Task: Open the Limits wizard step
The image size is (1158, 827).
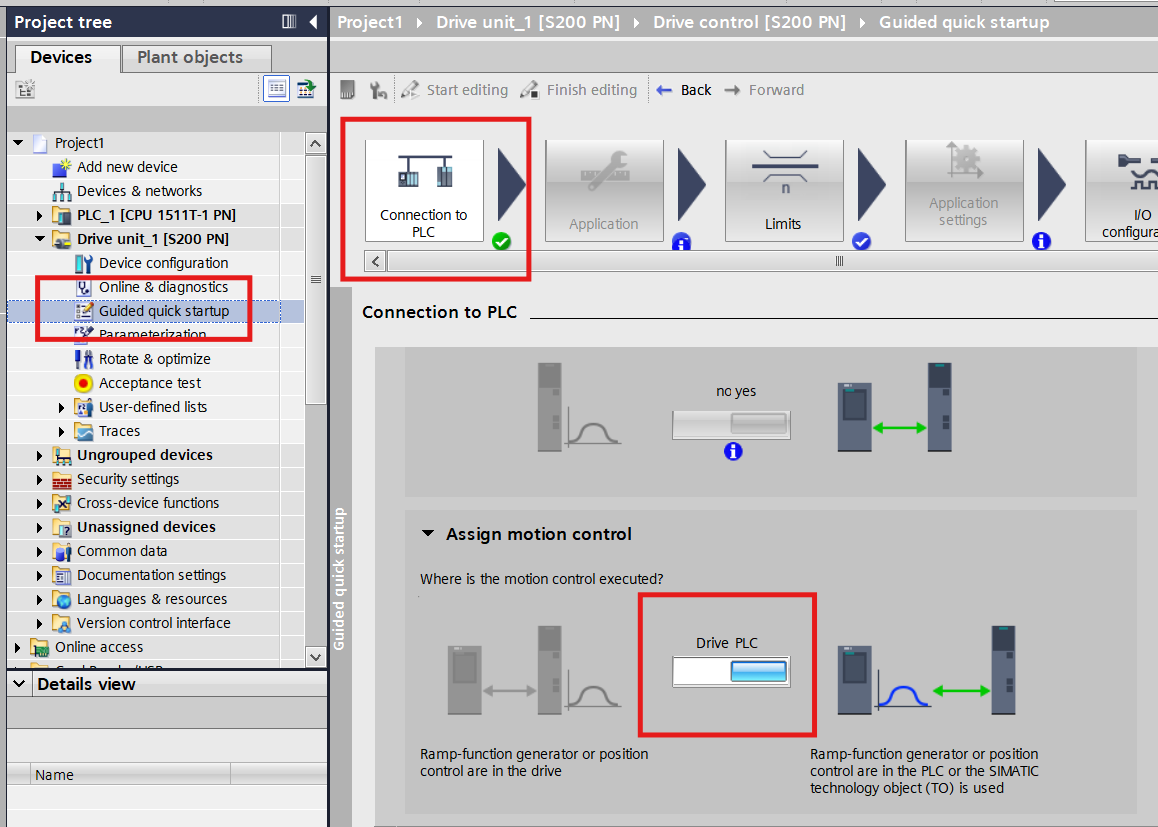Action: tap(783, 190)
